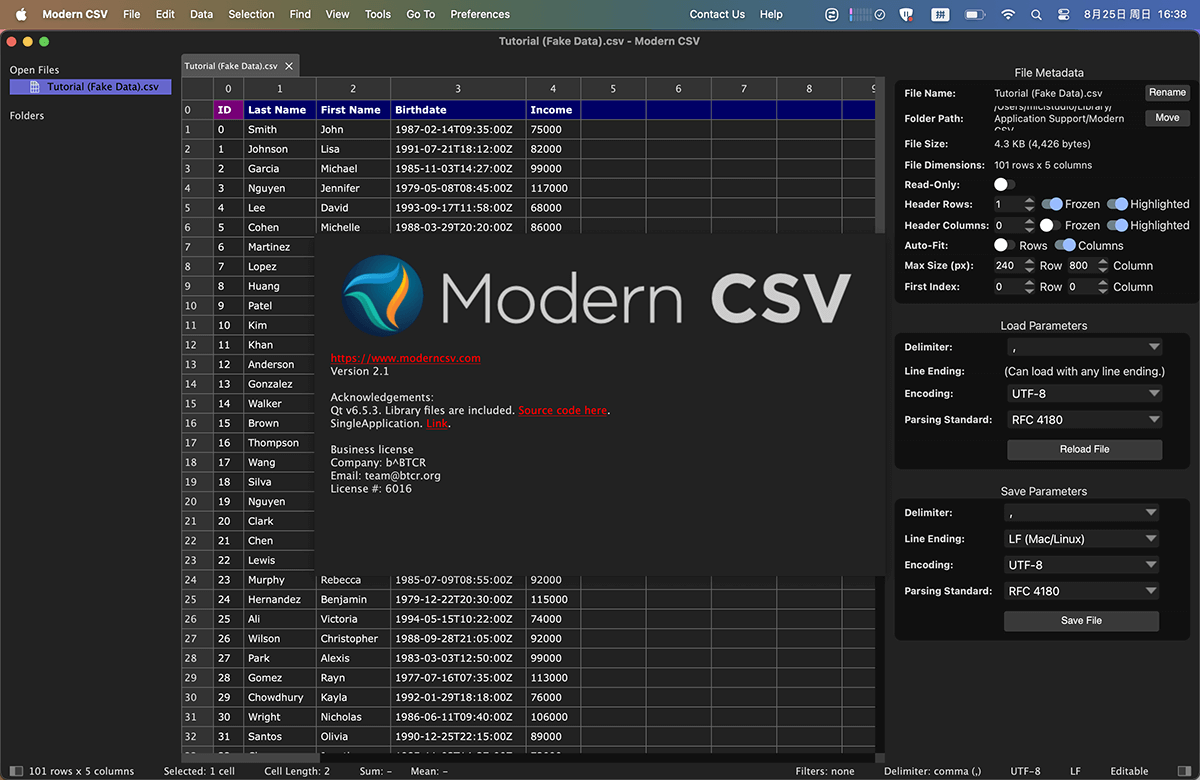Open Control Center from the menu bar
The image size is (1200, 780).
pyautogui.click(x=1062, y=14)
